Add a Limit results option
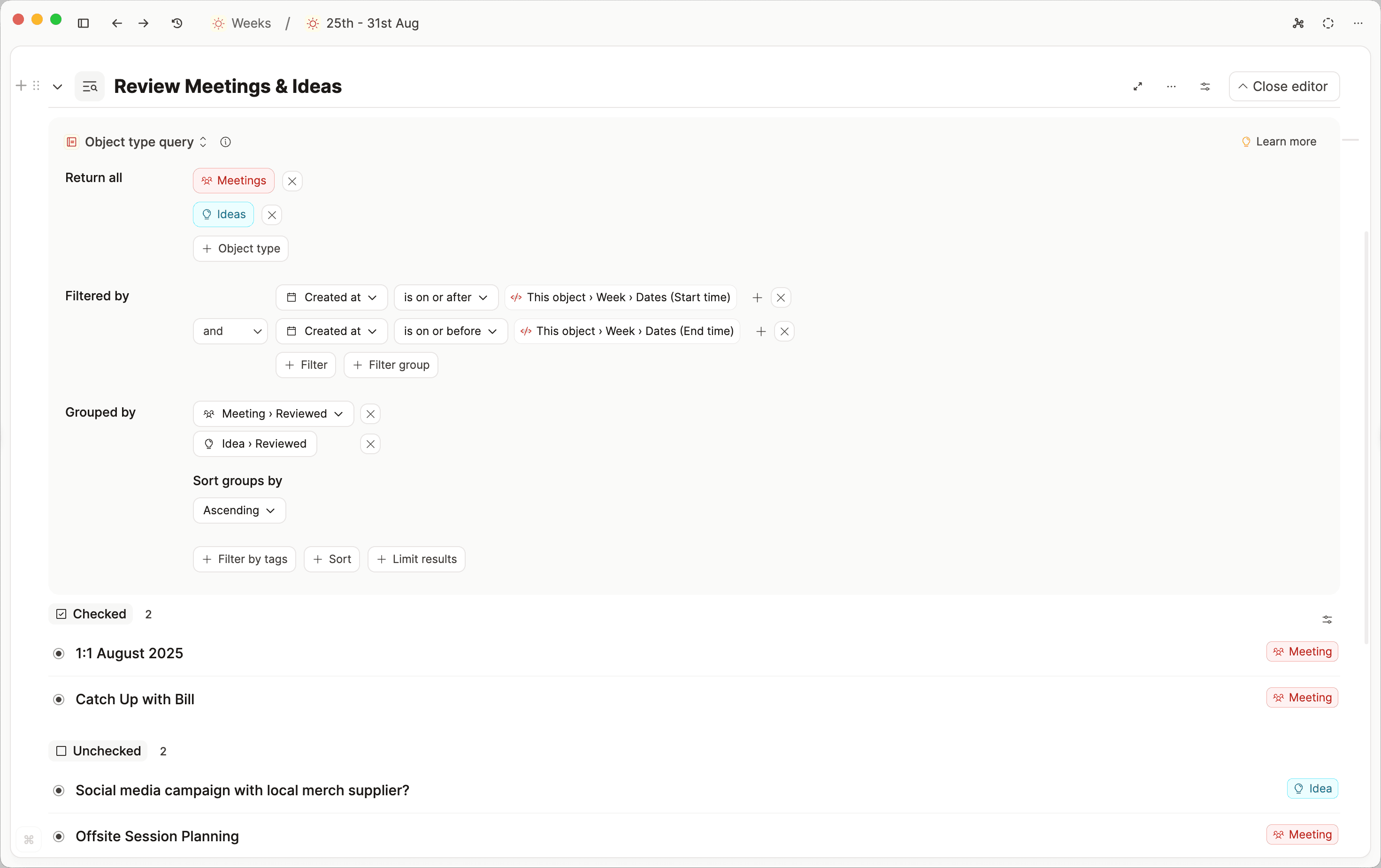This screenshot has height=868, width=1381. [x=416, y=559]
